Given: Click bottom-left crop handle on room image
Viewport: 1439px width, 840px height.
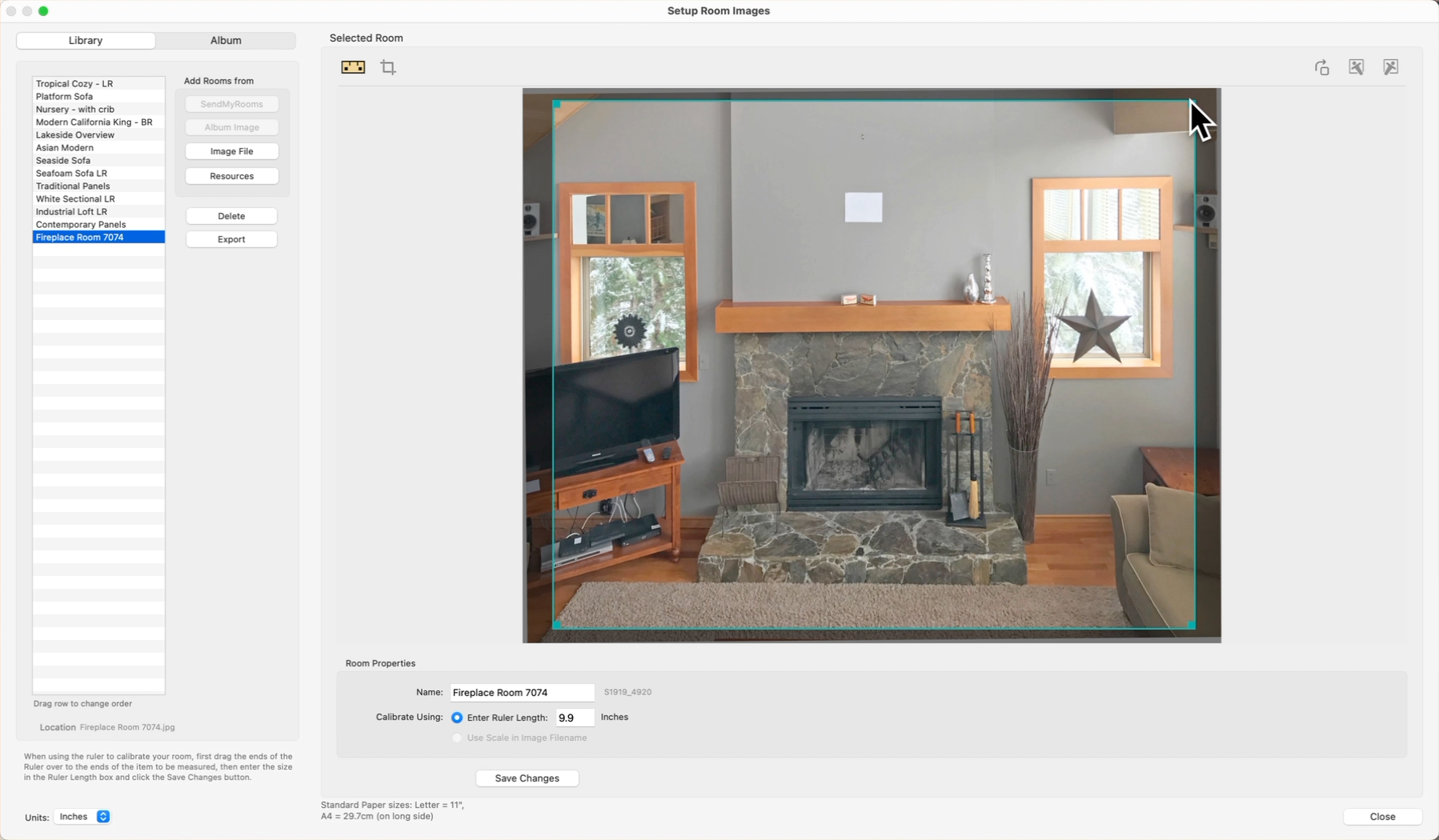Looking at the screenshot, I should click(x=557, y=624).
